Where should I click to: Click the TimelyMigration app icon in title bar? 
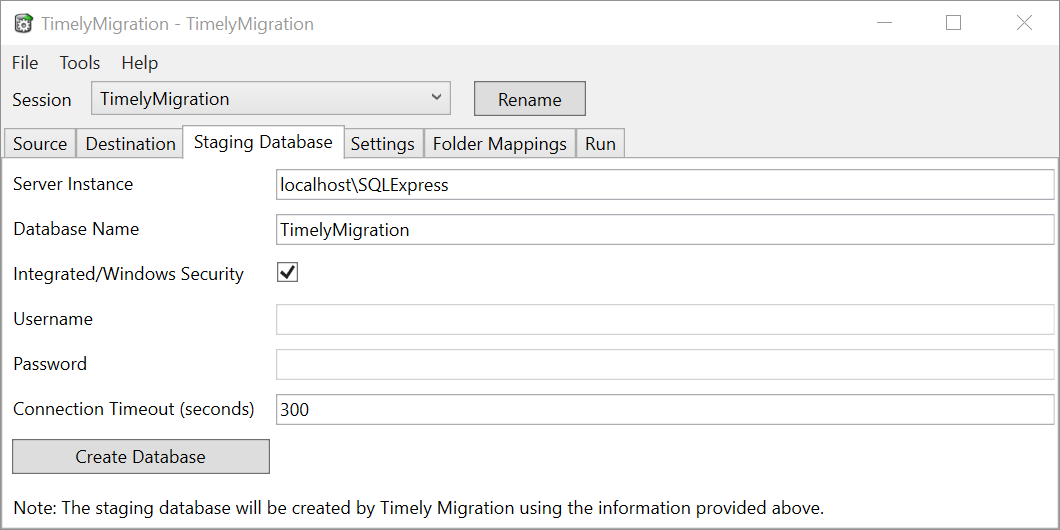click(24, 24)
